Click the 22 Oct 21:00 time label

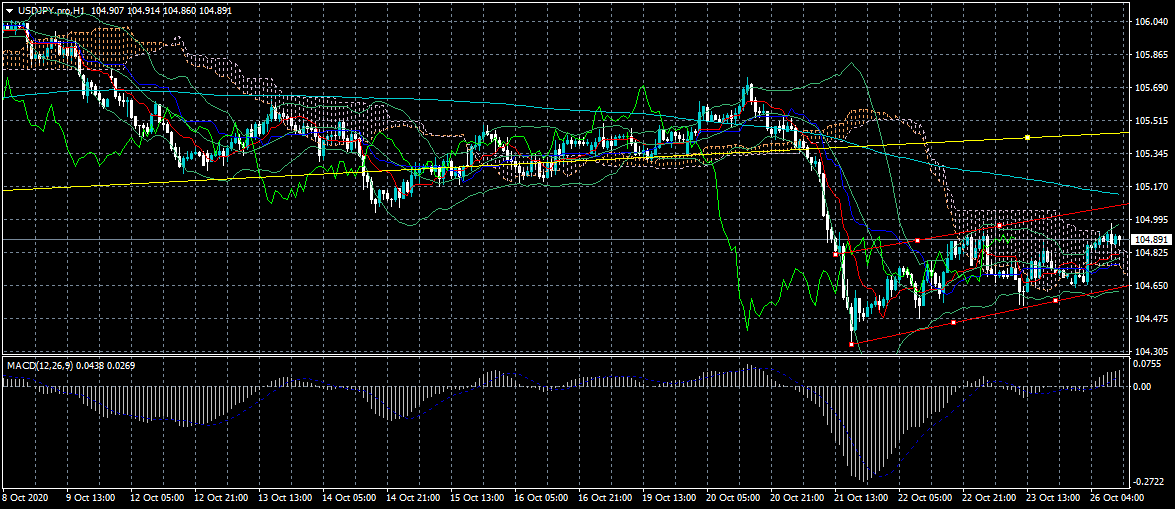tap(991, 498)
